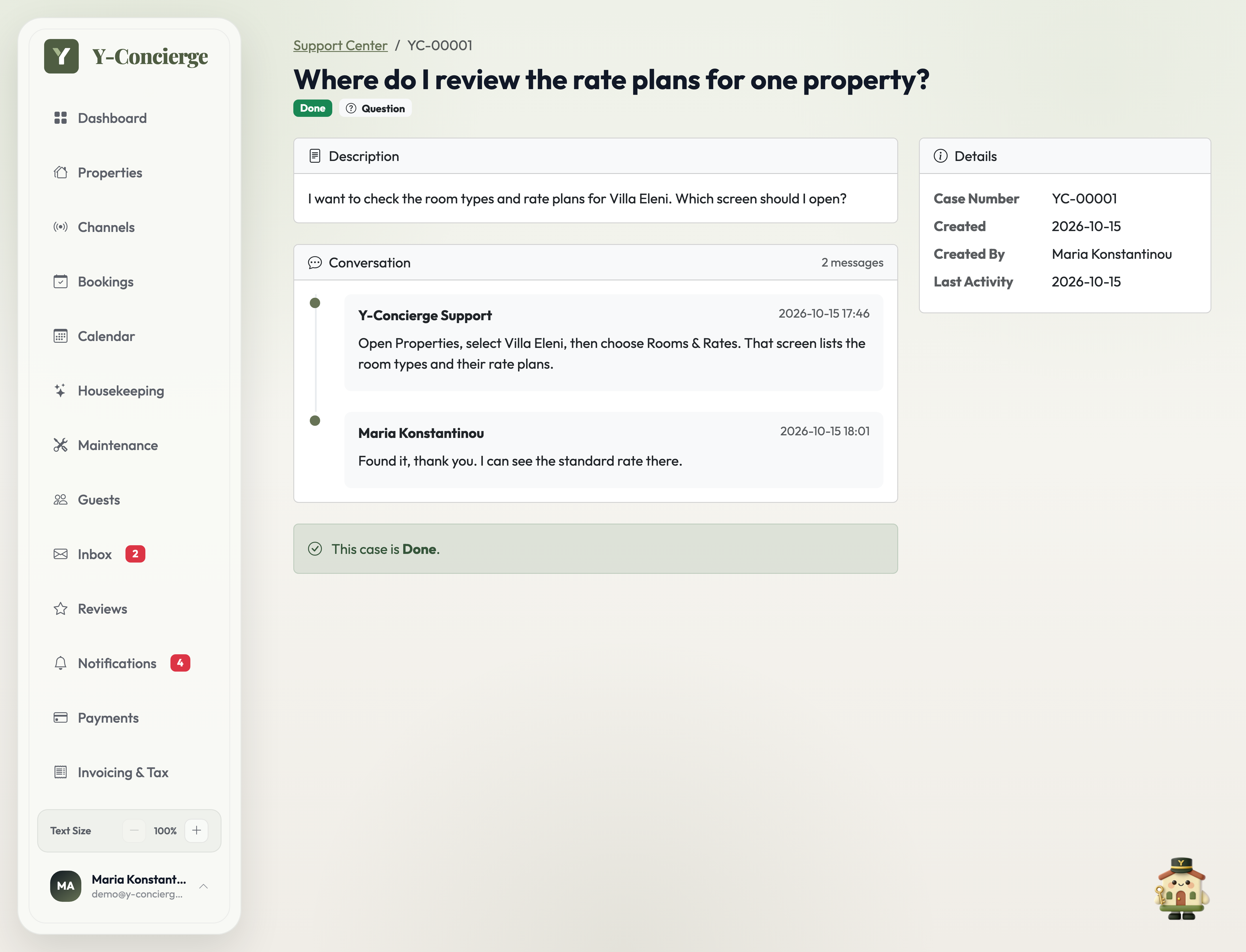Viewport: 1246px width, 952px height.
Task: Click the 100% text size value
Action: (x=166, y=831)
